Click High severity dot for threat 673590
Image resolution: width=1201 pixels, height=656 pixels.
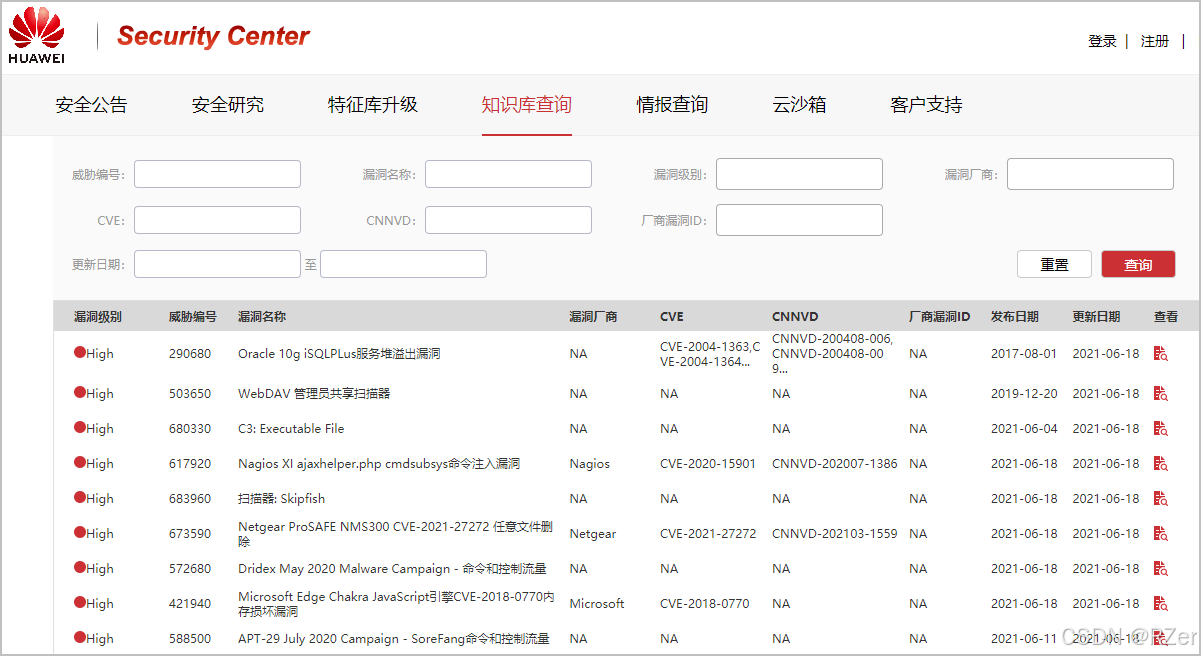point(80,533)
